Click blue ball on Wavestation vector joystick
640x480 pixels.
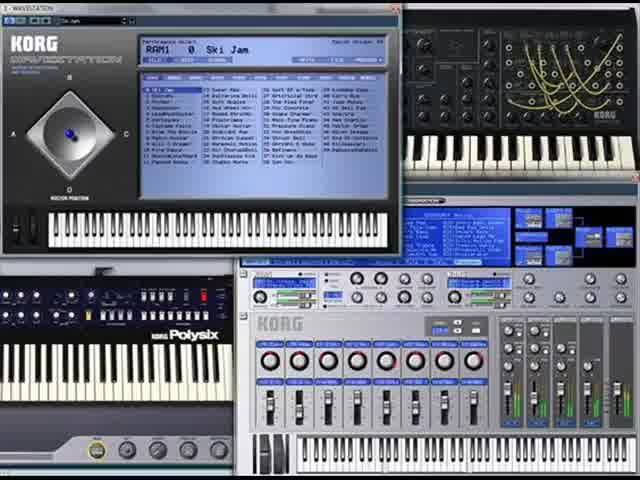(x=71, y=134)
